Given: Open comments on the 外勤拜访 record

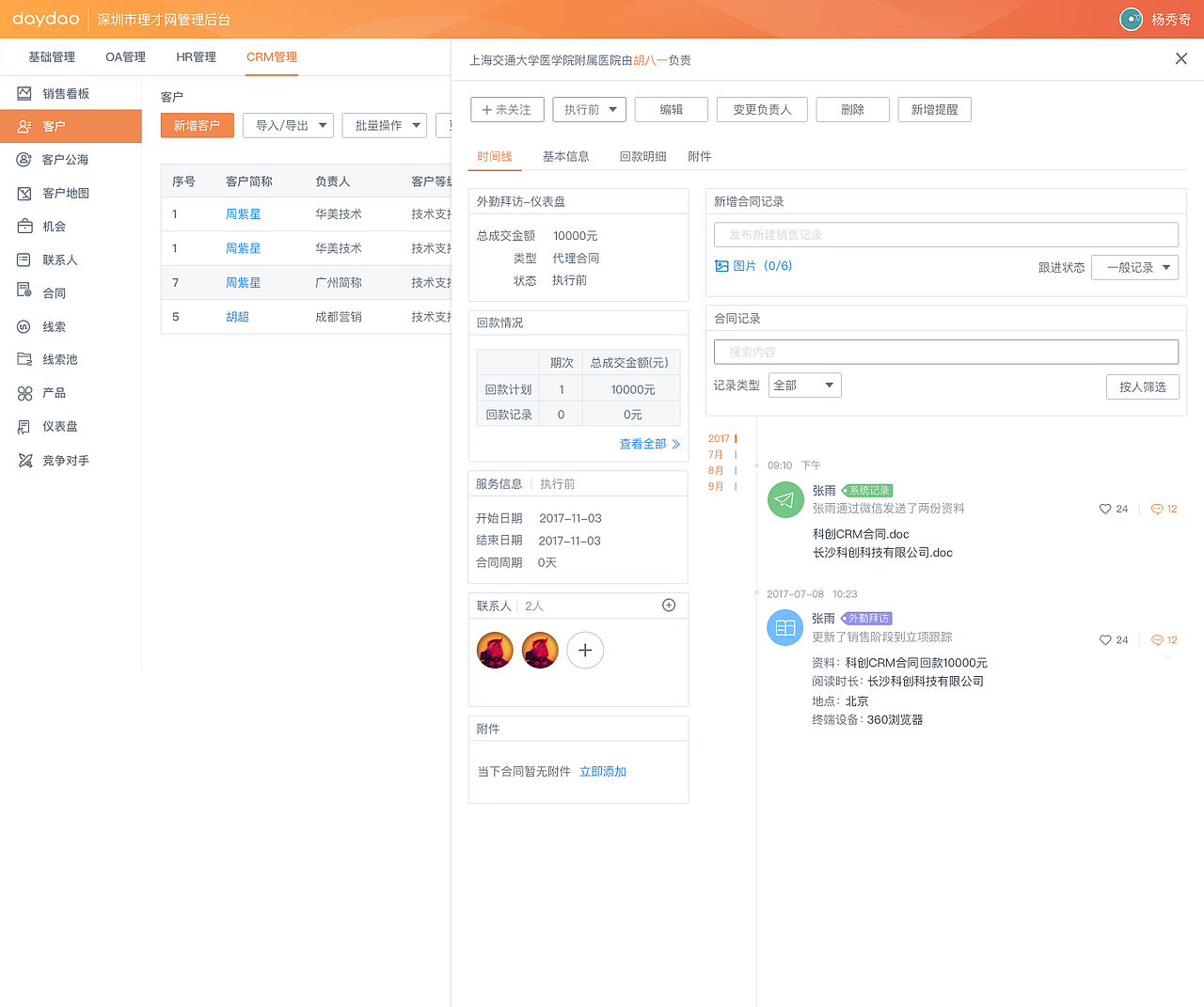Looking at the screenshot, I should tap(1157, 639).
